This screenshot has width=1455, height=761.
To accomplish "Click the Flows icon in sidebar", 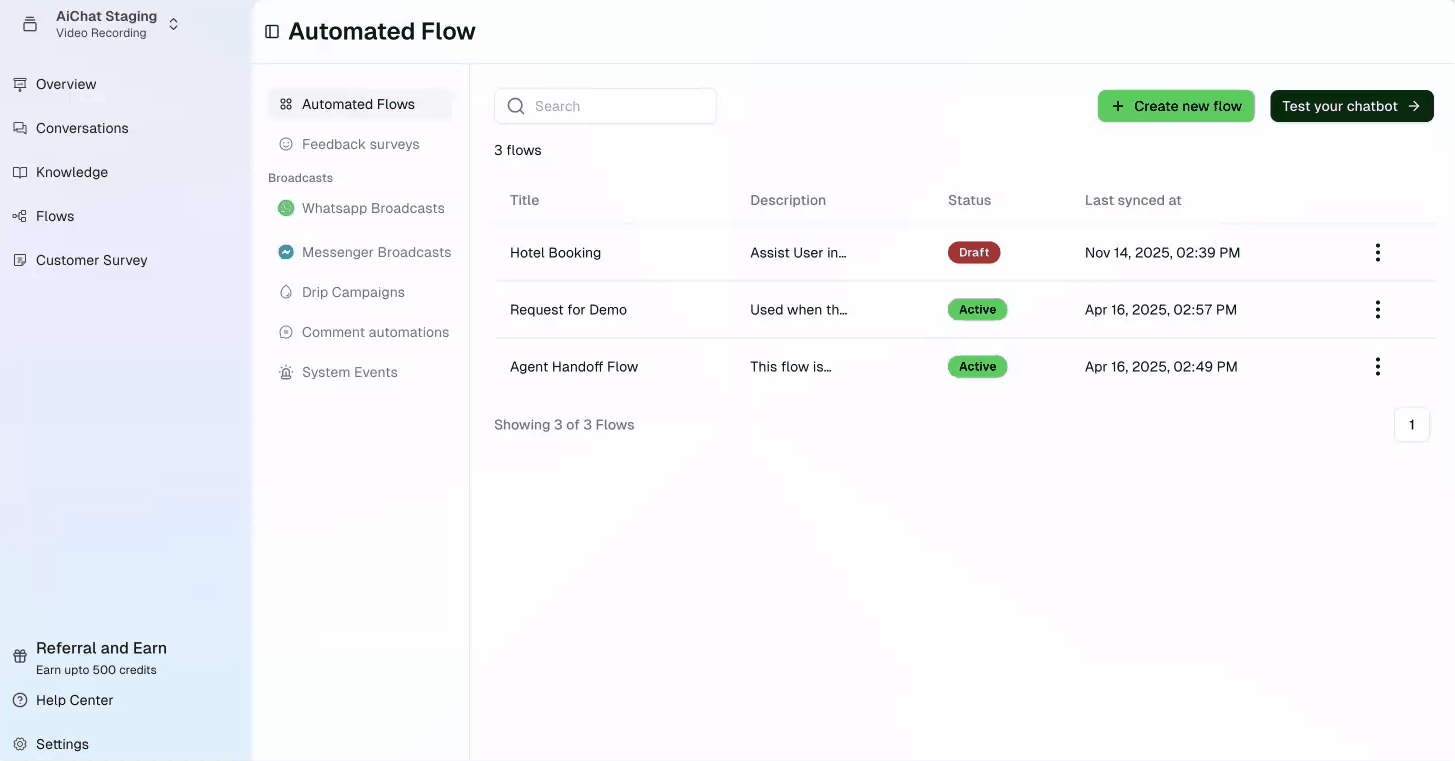I will point(20,216).
